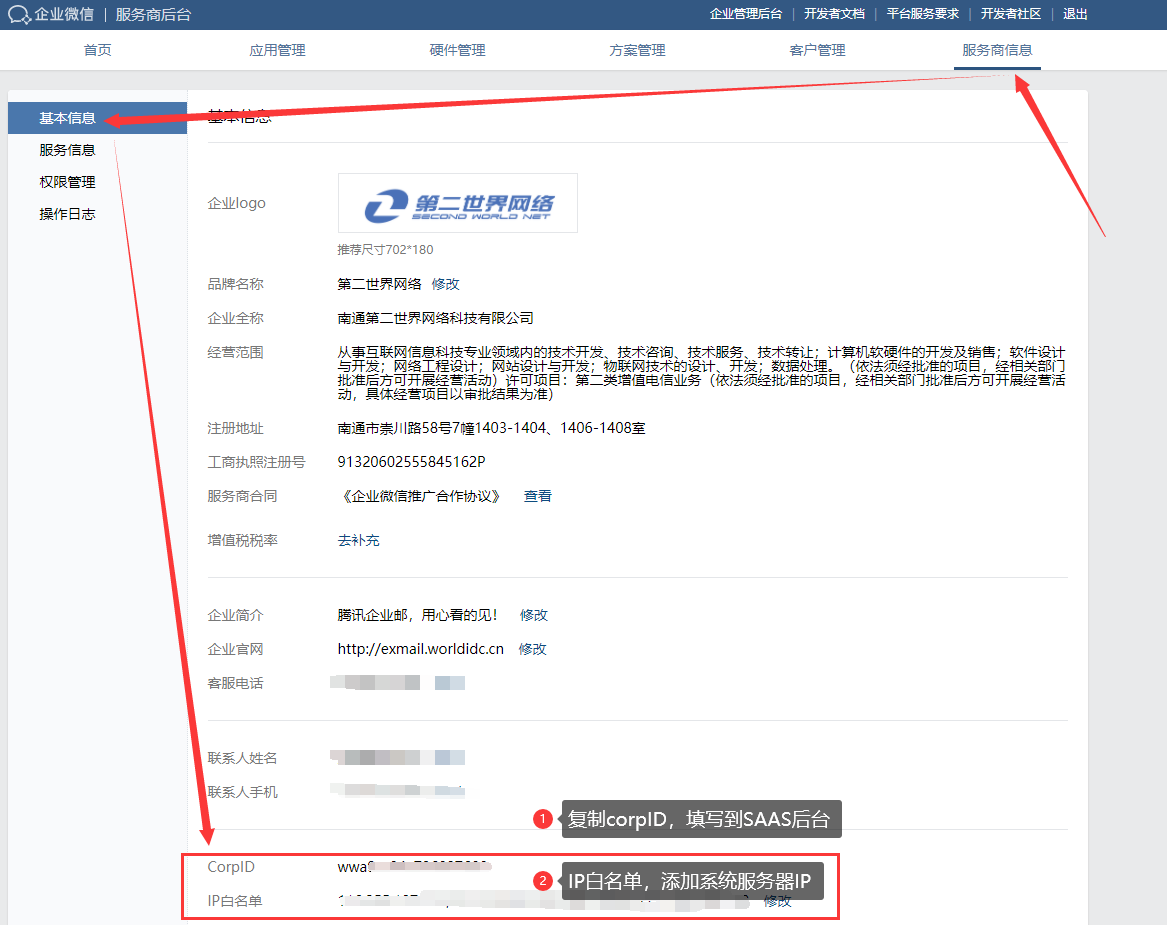Click company name 南通第二世界网络科技有限公司
Image resolution: width=1167 pixels, height=925 pixels.
click(x=435, y=319)
